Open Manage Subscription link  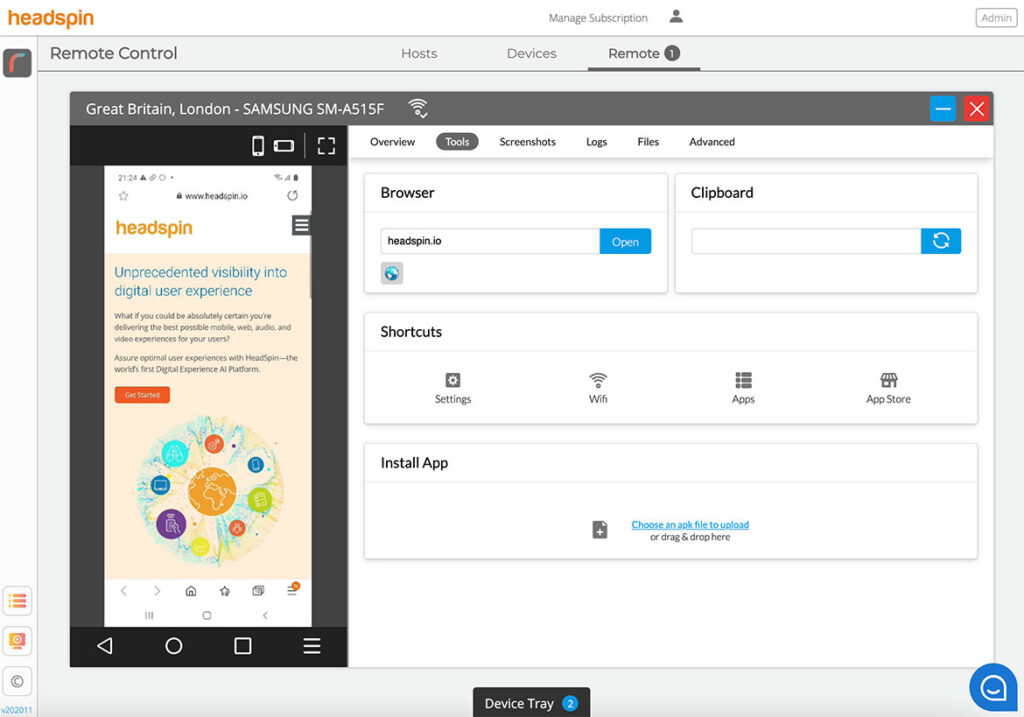click(x=598, y=18)
